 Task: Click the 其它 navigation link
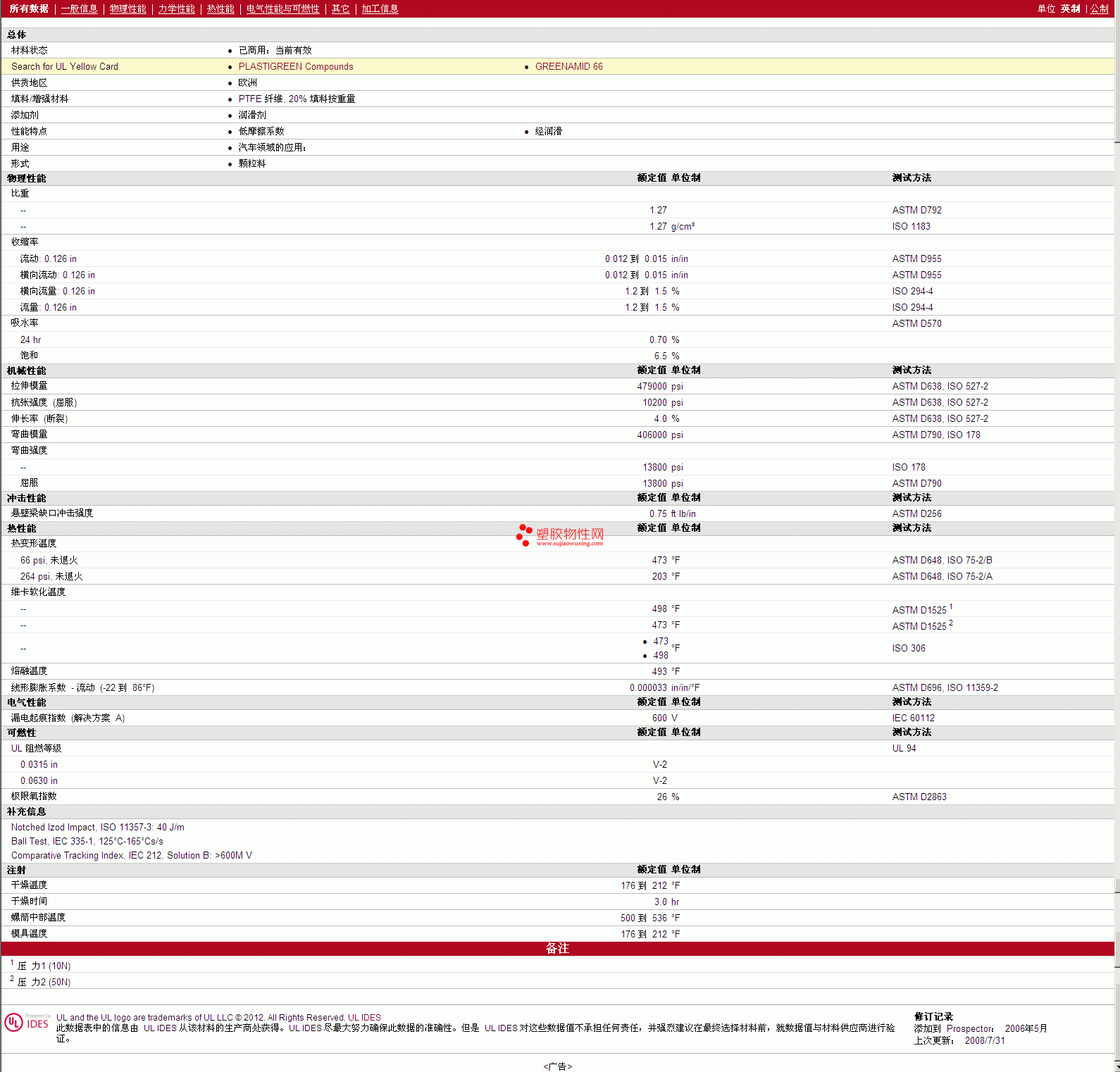(x=340, y=8)
